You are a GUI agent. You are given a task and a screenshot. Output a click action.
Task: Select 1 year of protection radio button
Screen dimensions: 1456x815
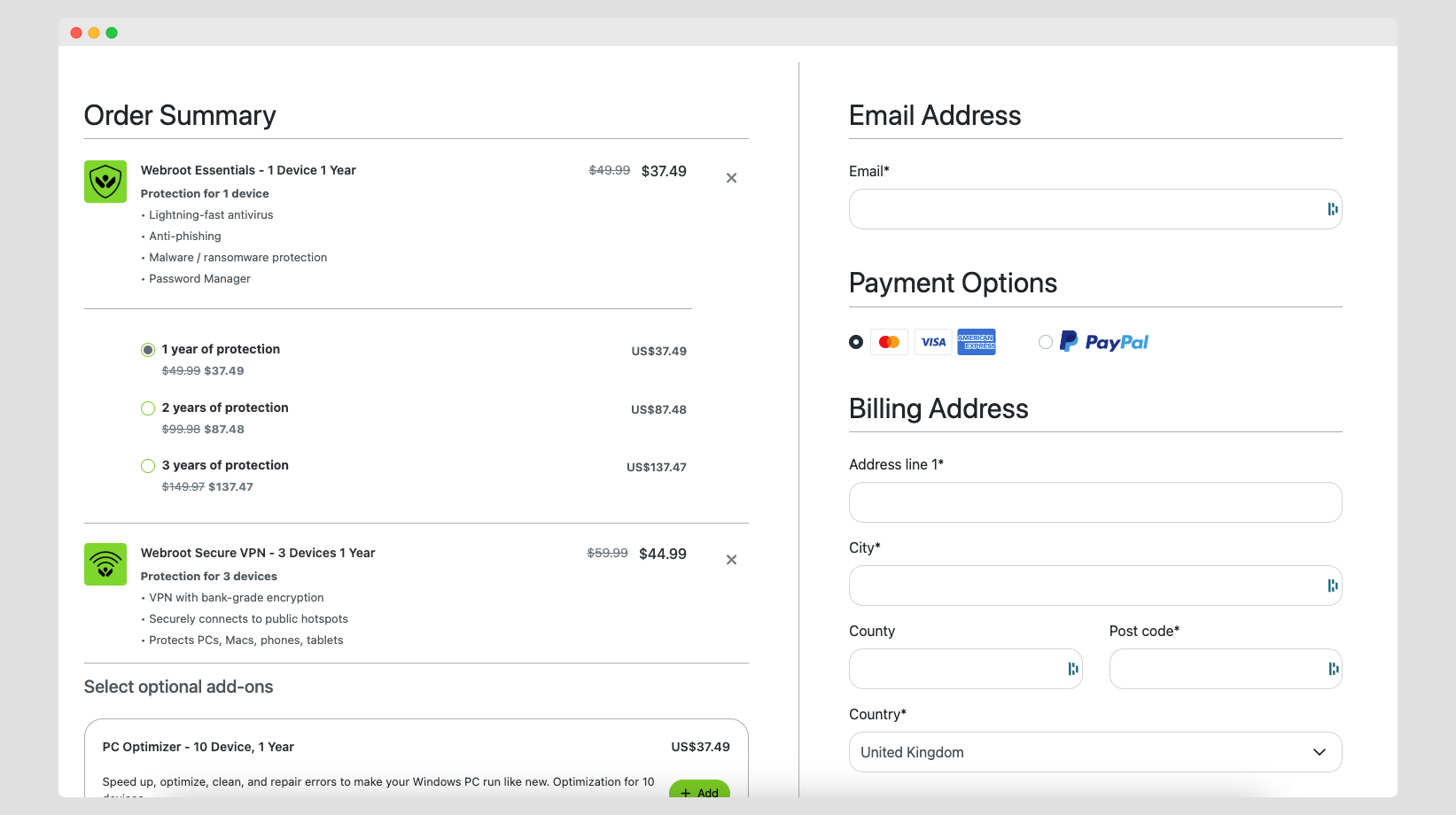point(148,350)
